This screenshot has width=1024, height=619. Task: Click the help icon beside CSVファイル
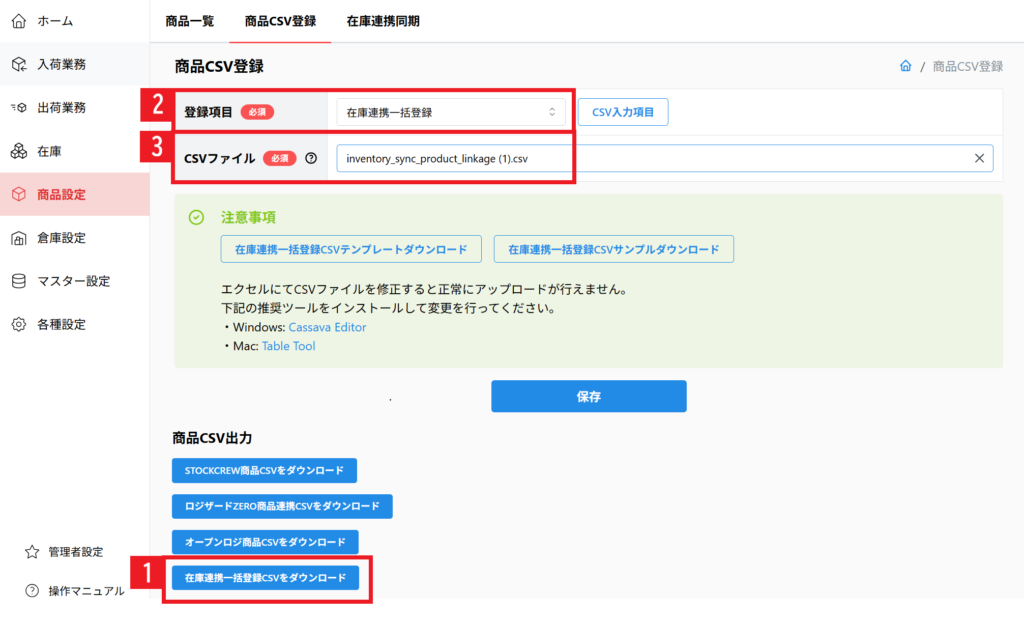point(312,158)
